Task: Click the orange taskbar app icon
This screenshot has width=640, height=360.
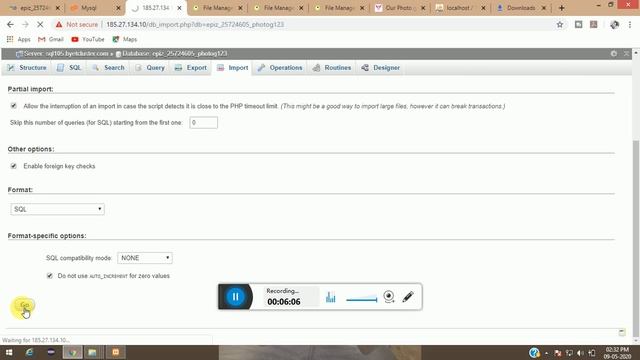Action: pos(116,352)
